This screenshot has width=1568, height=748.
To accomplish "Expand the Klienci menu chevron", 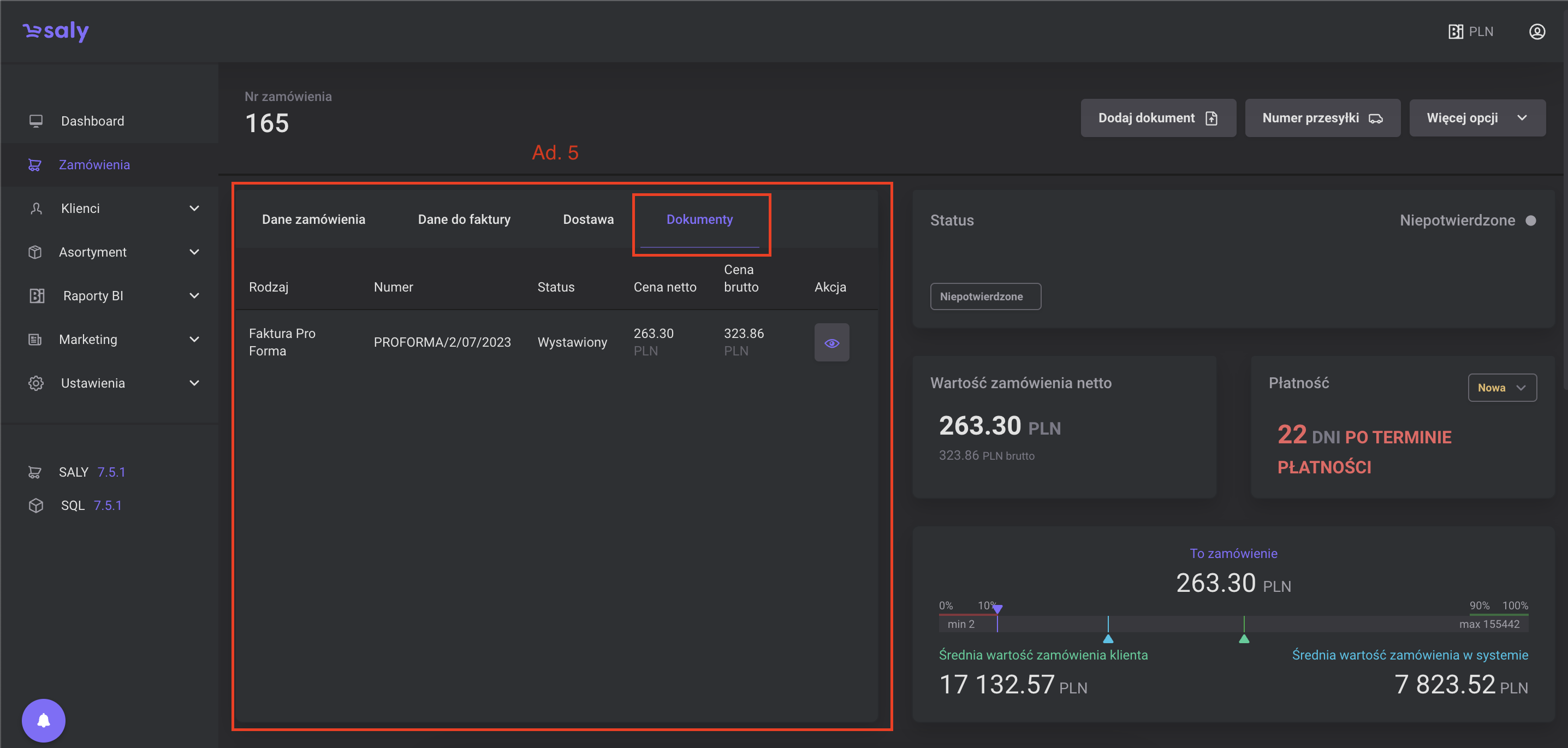I will [x=194, y=209].
